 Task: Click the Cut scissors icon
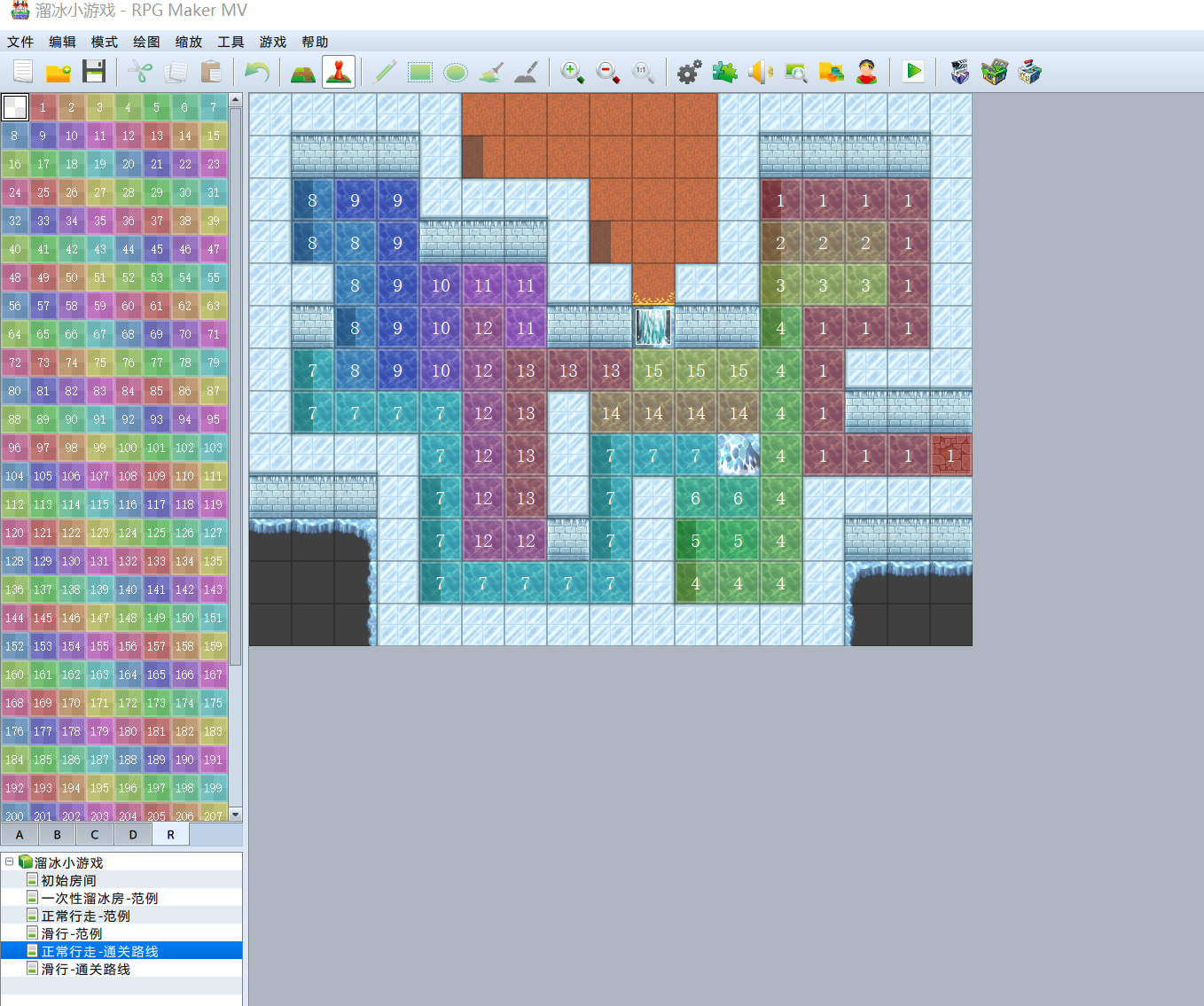pyautogui.click(x=140, y=72)
